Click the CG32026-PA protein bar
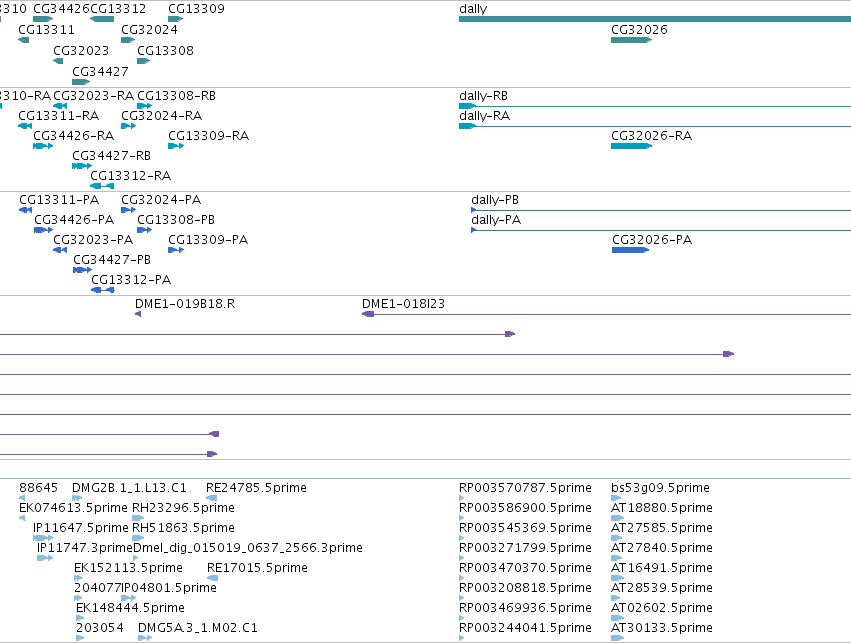851x643 pixels. tap(630, 250)
